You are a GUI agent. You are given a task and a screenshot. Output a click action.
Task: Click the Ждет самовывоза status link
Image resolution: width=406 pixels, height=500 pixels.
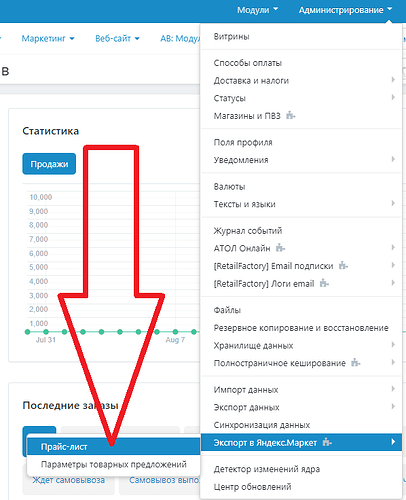(68, 480)
